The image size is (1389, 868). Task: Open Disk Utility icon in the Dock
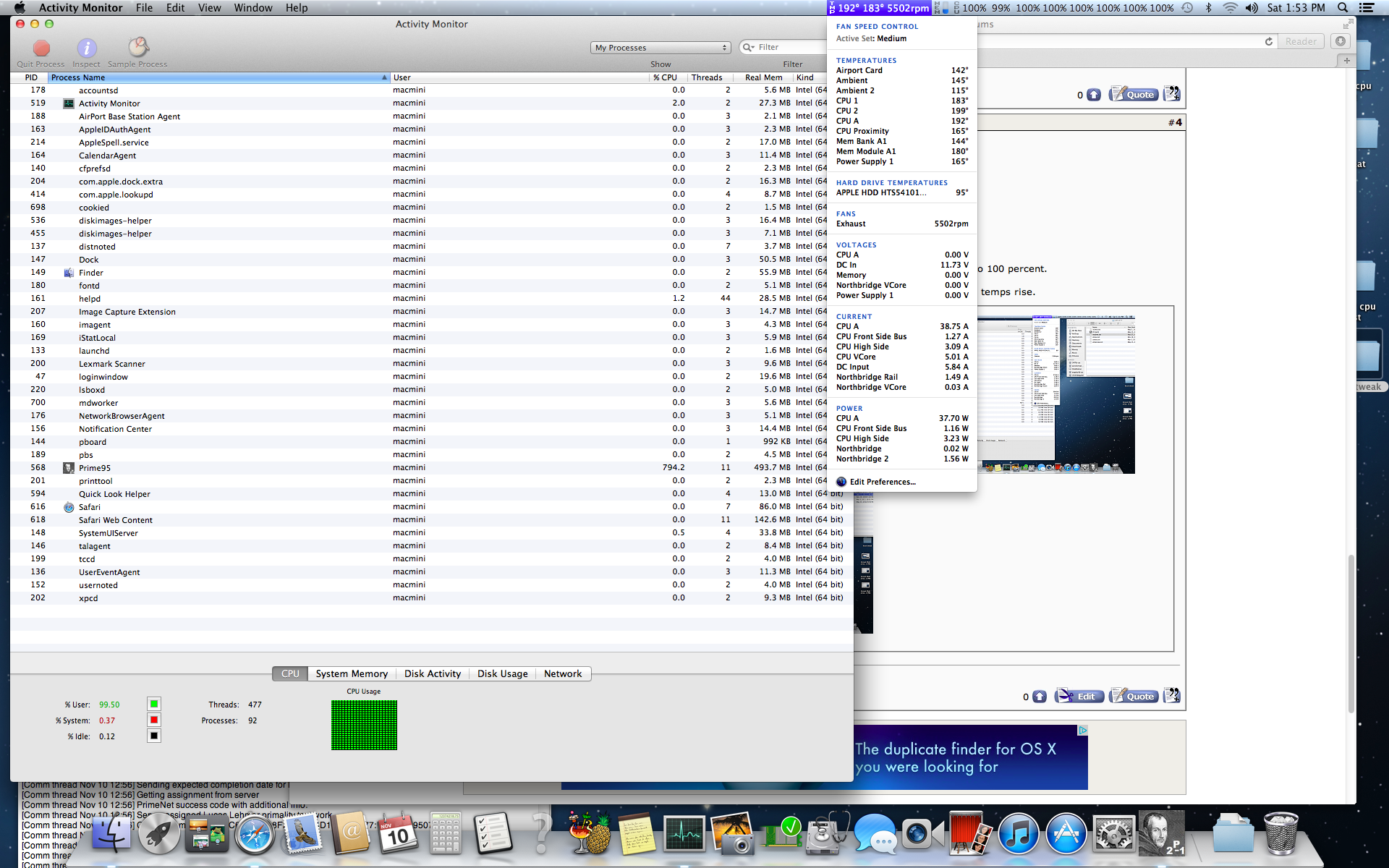[x=827, y=835]
